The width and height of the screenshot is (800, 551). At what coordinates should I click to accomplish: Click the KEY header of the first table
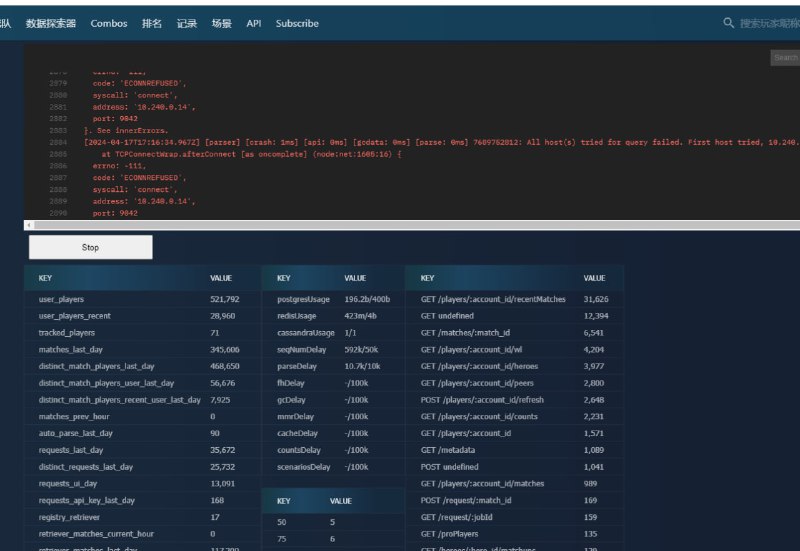[45, 278]
